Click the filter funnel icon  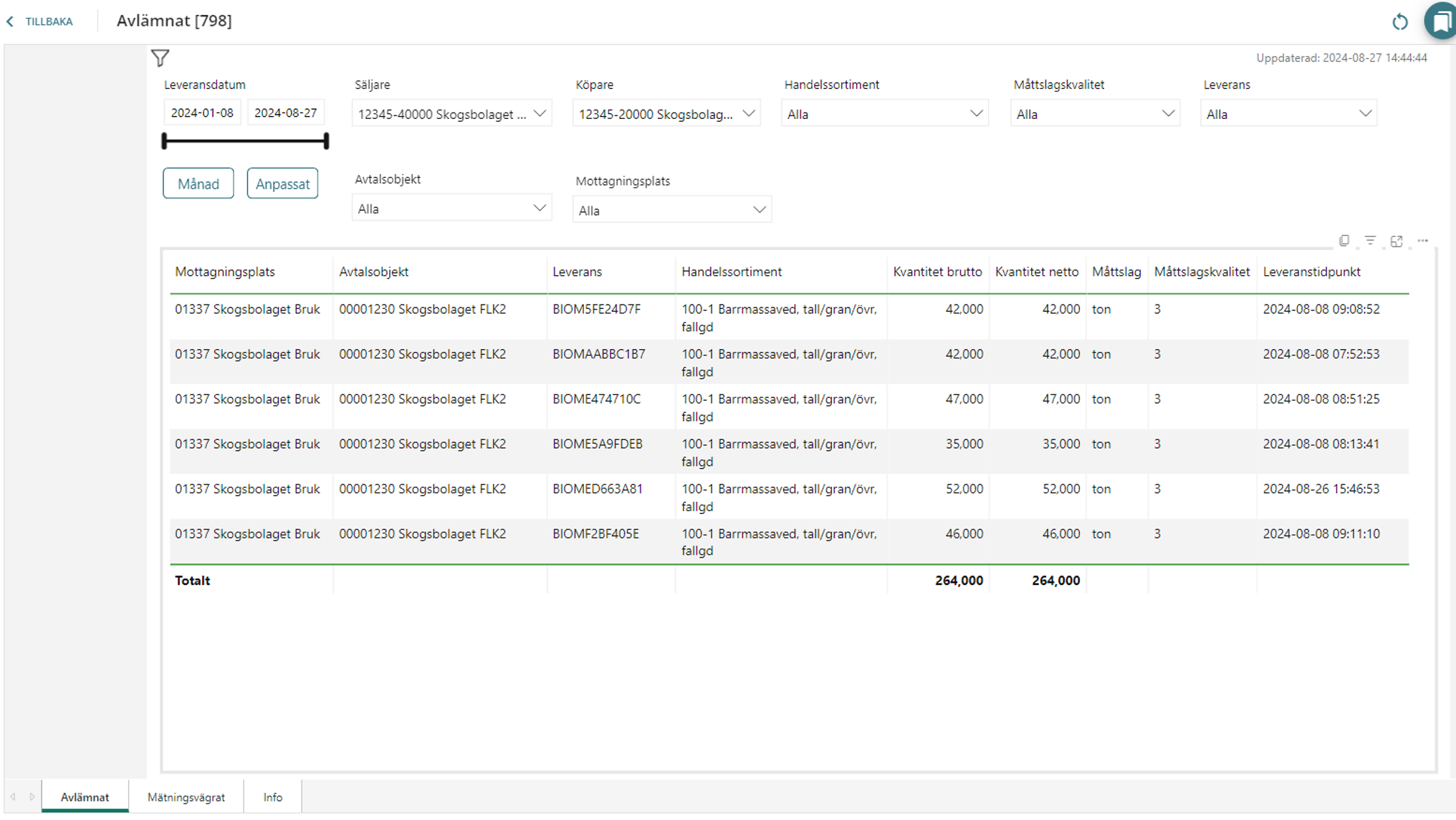pyautogui.click(x=160, y=58)
